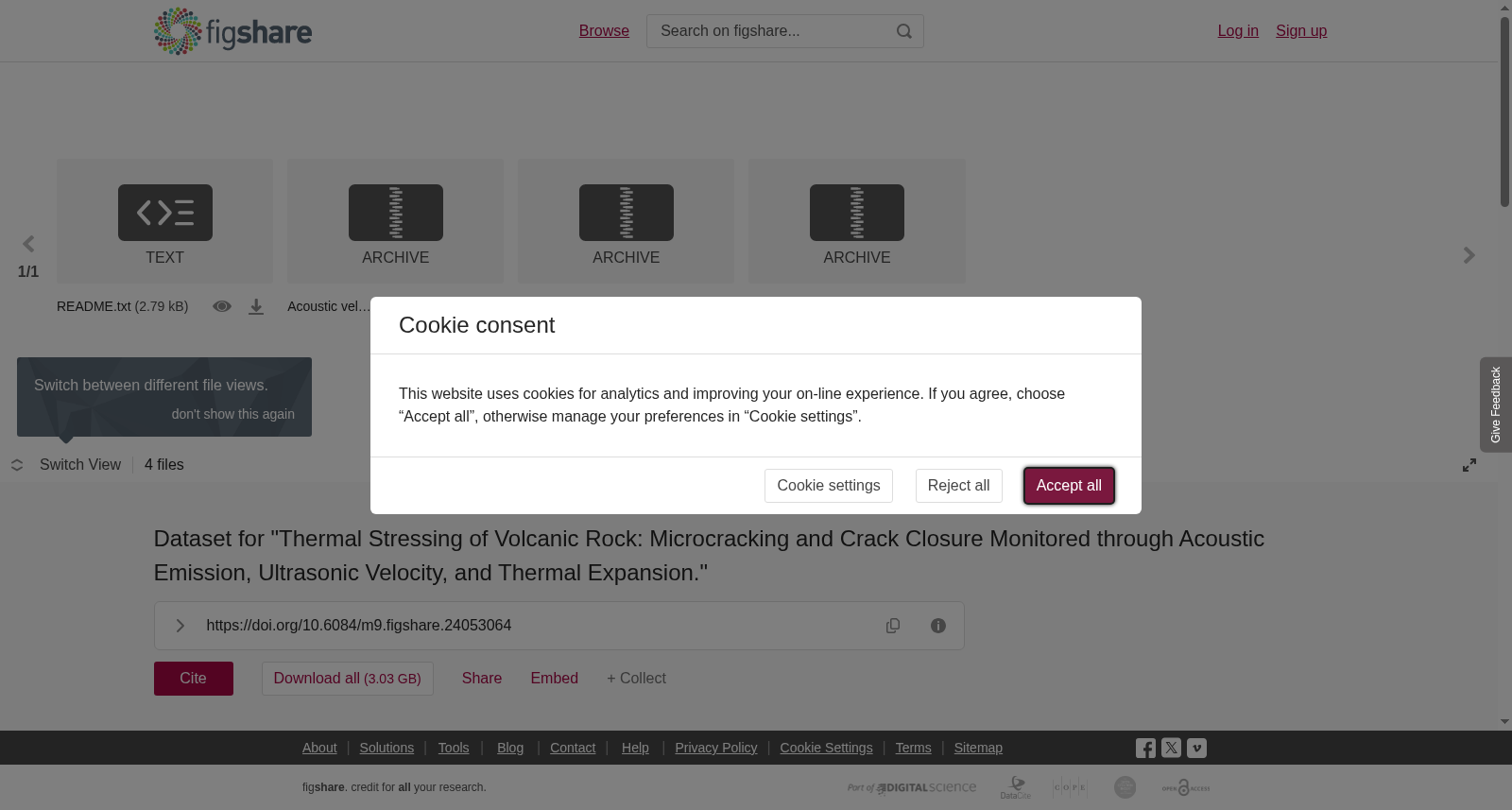
Task: Open figshare Facebook page icon
Action: (1145, 749)
